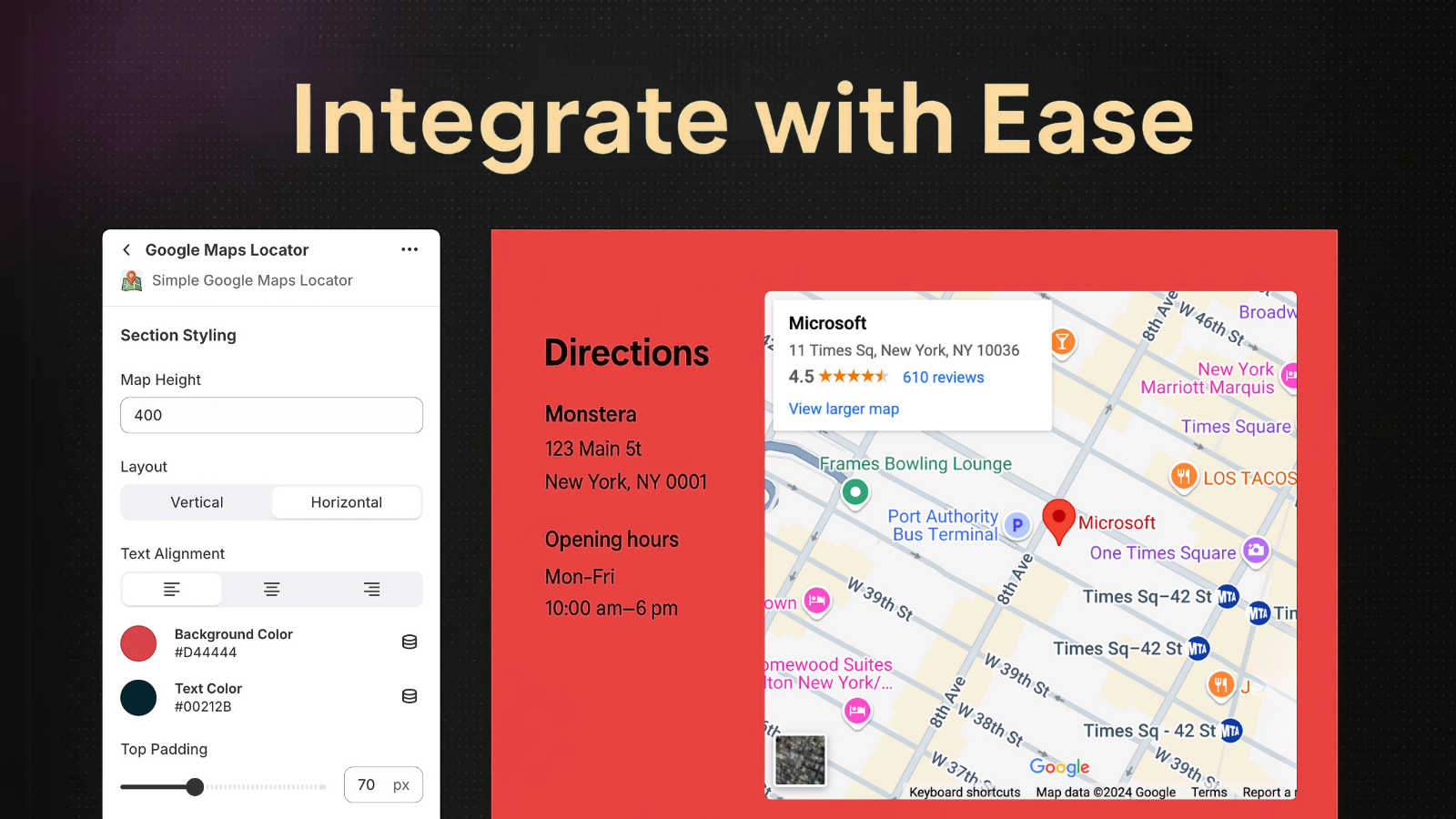
Task: Open the map Terms link
Action: click(1208, 793)
